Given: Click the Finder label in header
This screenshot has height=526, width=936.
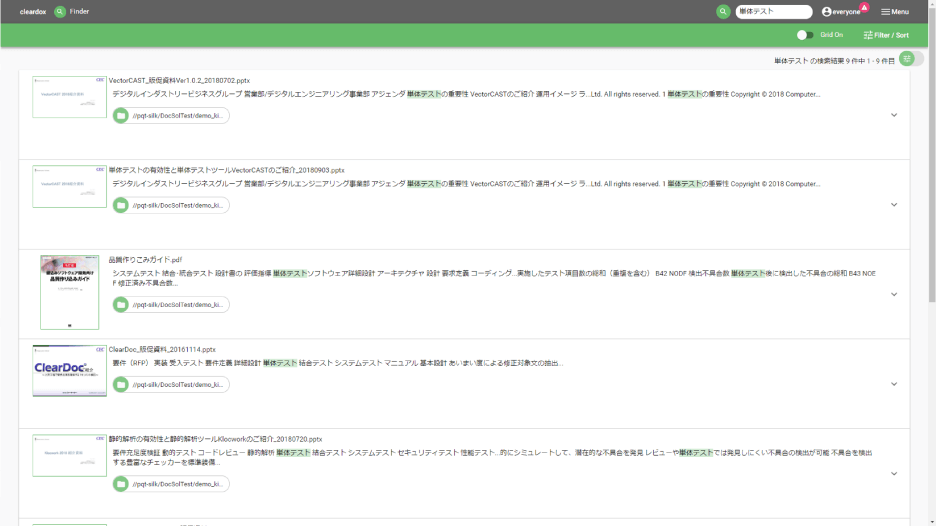Looking at the screenshot, I should pos(79,11).
